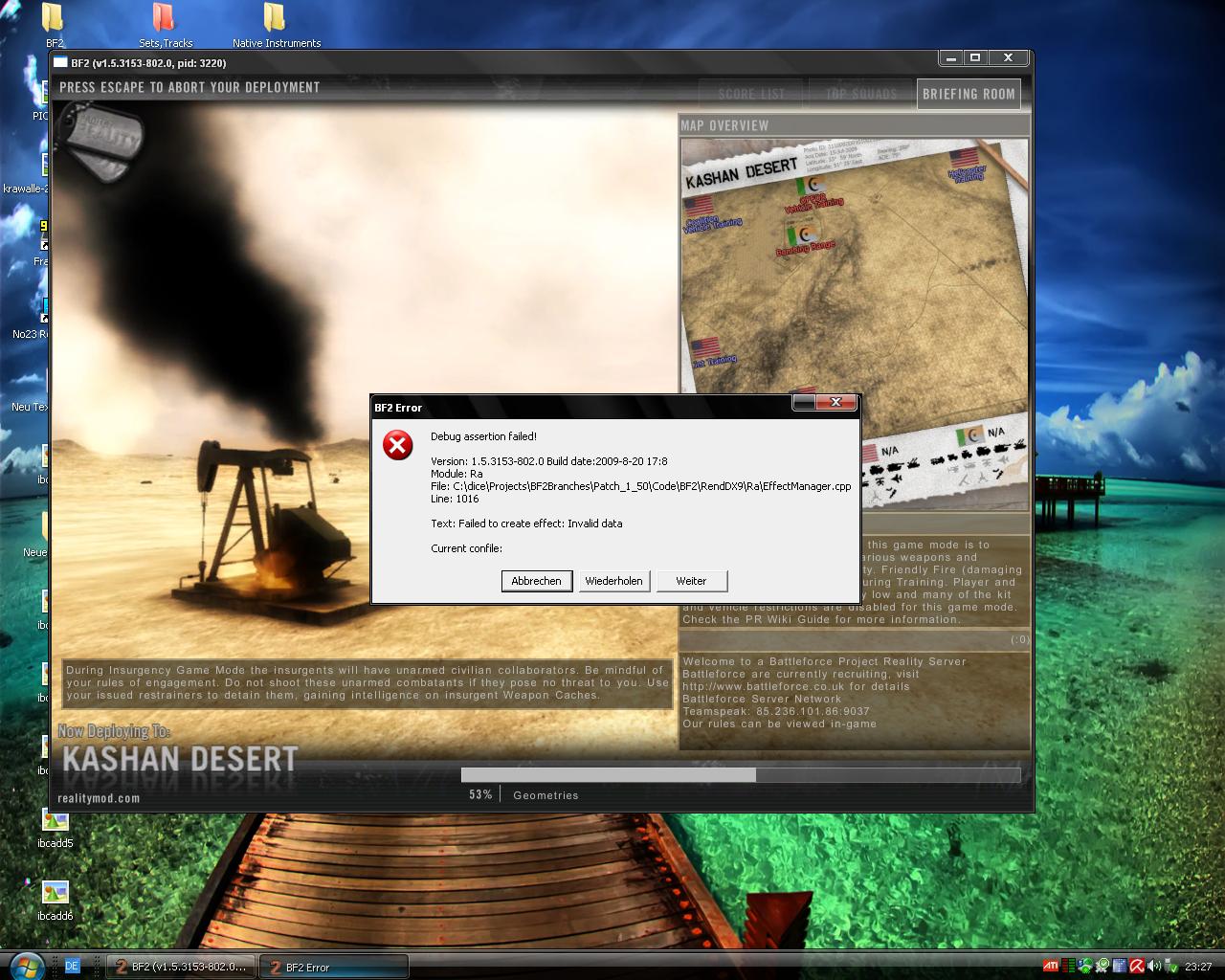
Task: Close the BF2 Error dialog
Action: [x=835, y=403]
